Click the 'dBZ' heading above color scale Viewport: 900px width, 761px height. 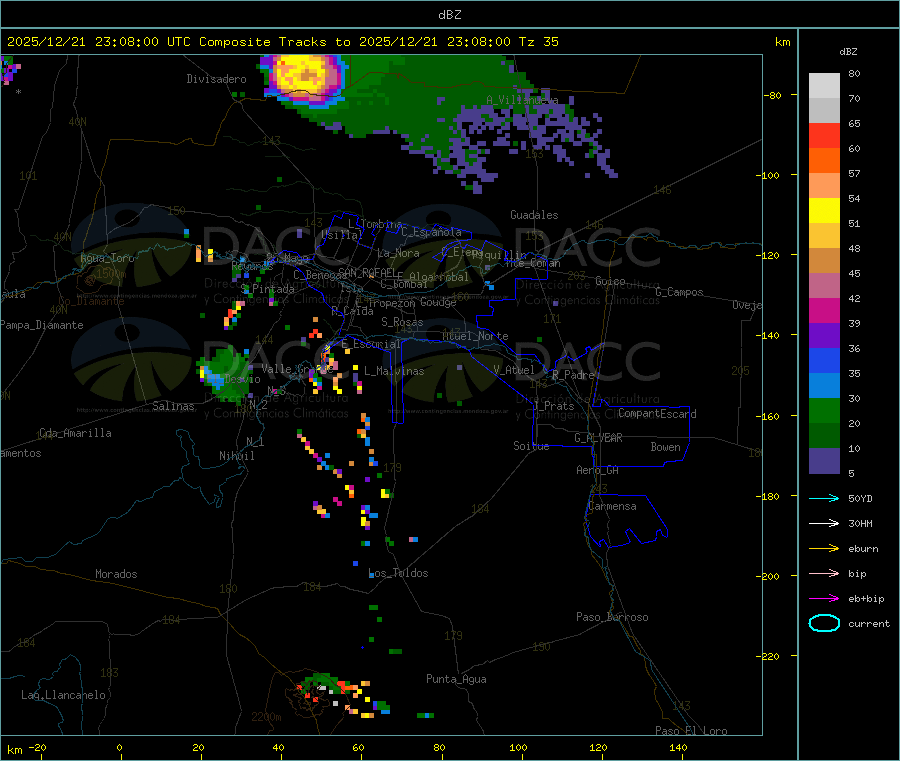click(x=848, y=52)
